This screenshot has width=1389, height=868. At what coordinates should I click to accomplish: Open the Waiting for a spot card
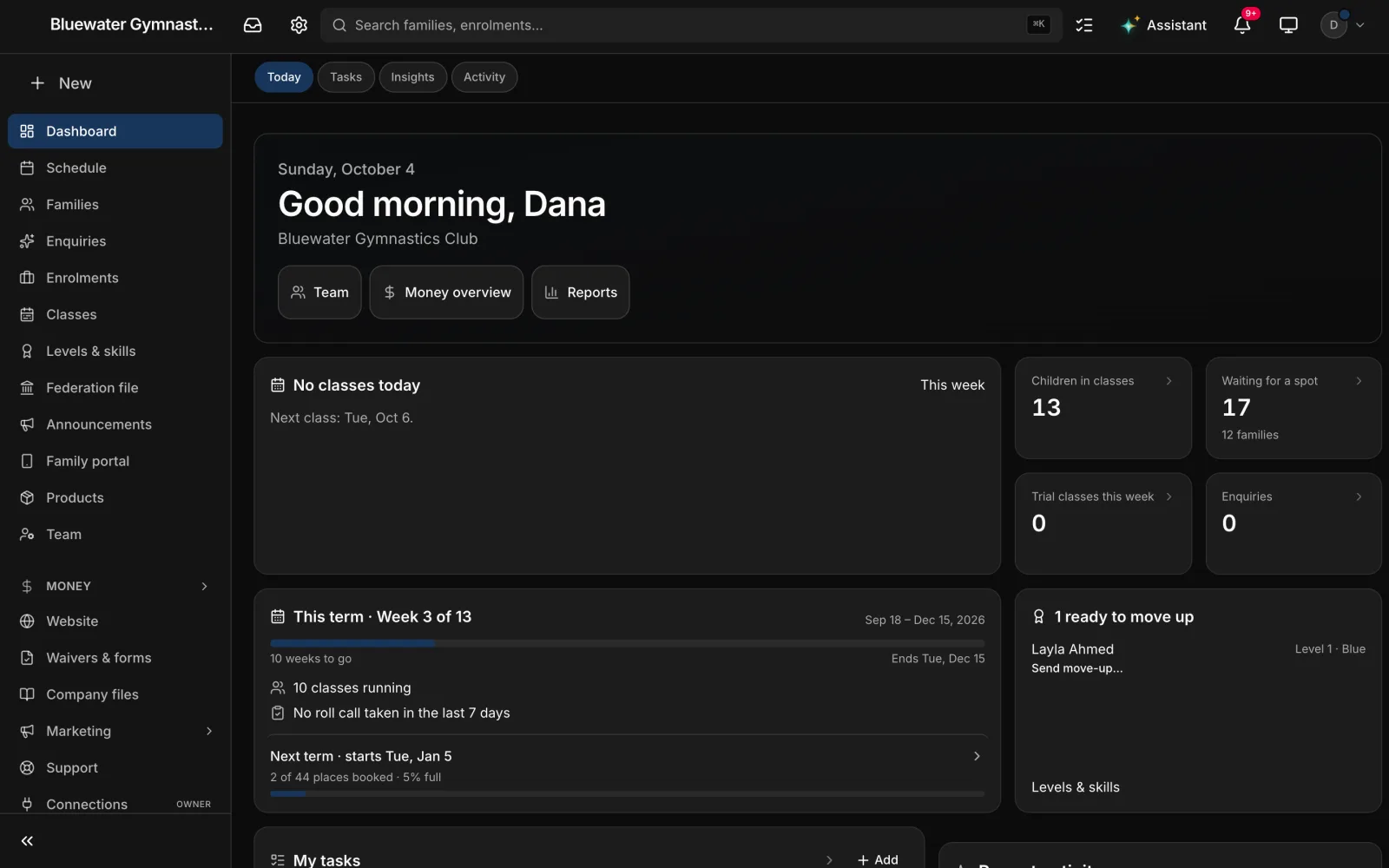[x=1293, y=408]
